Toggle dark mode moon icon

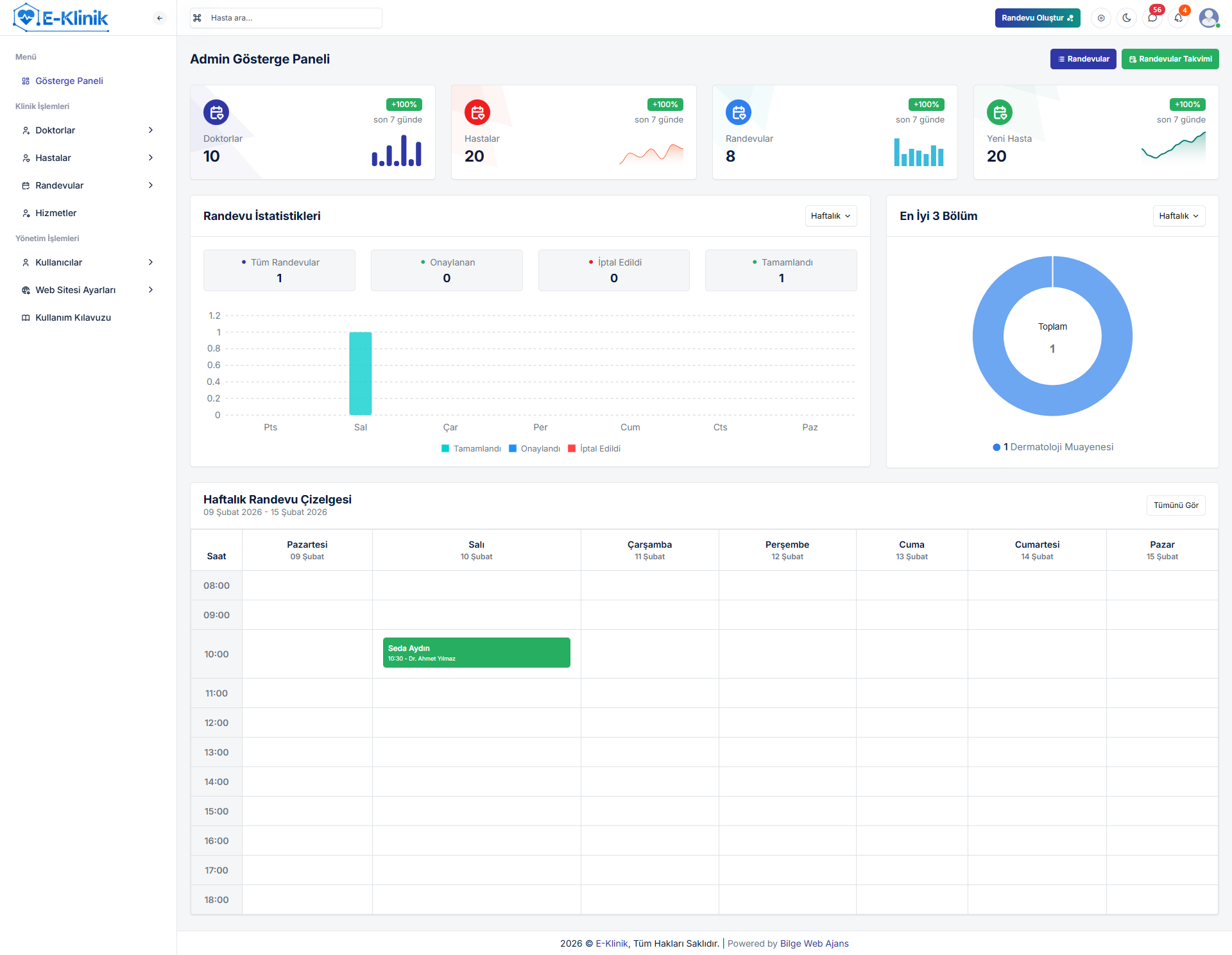tap(1127, 18)
